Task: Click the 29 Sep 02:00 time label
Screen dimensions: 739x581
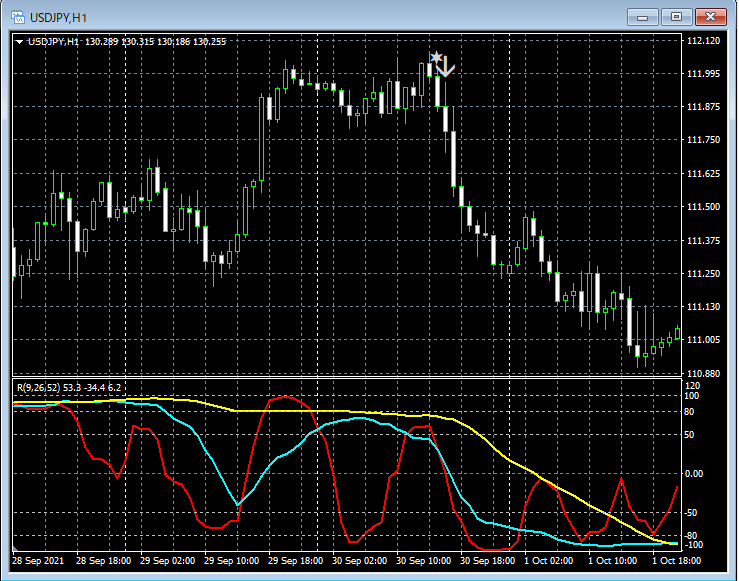Action: [x=167, y=561]
